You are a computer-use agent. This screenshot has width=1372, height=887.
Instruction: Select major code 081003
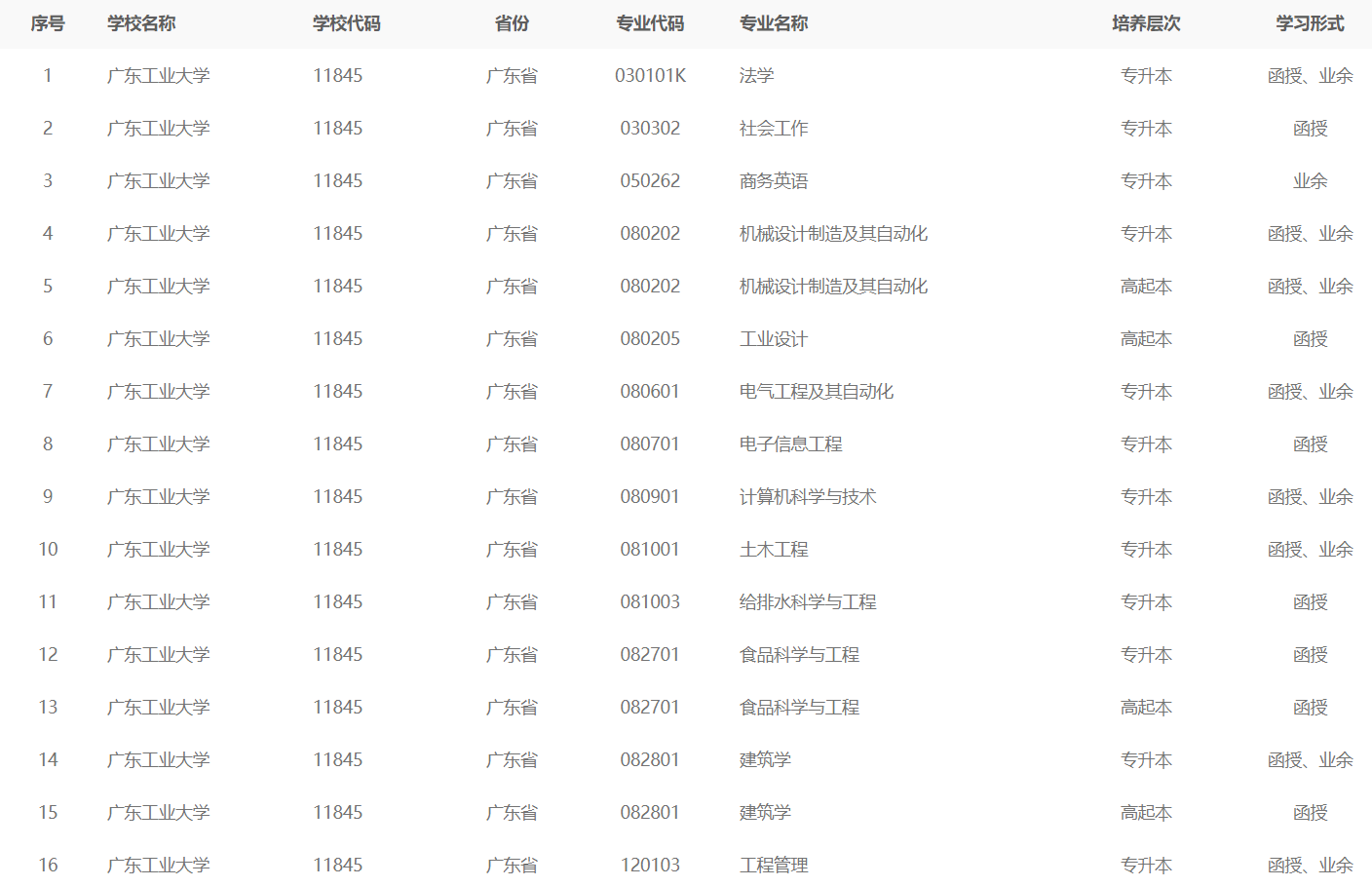[x=650, y=602]
